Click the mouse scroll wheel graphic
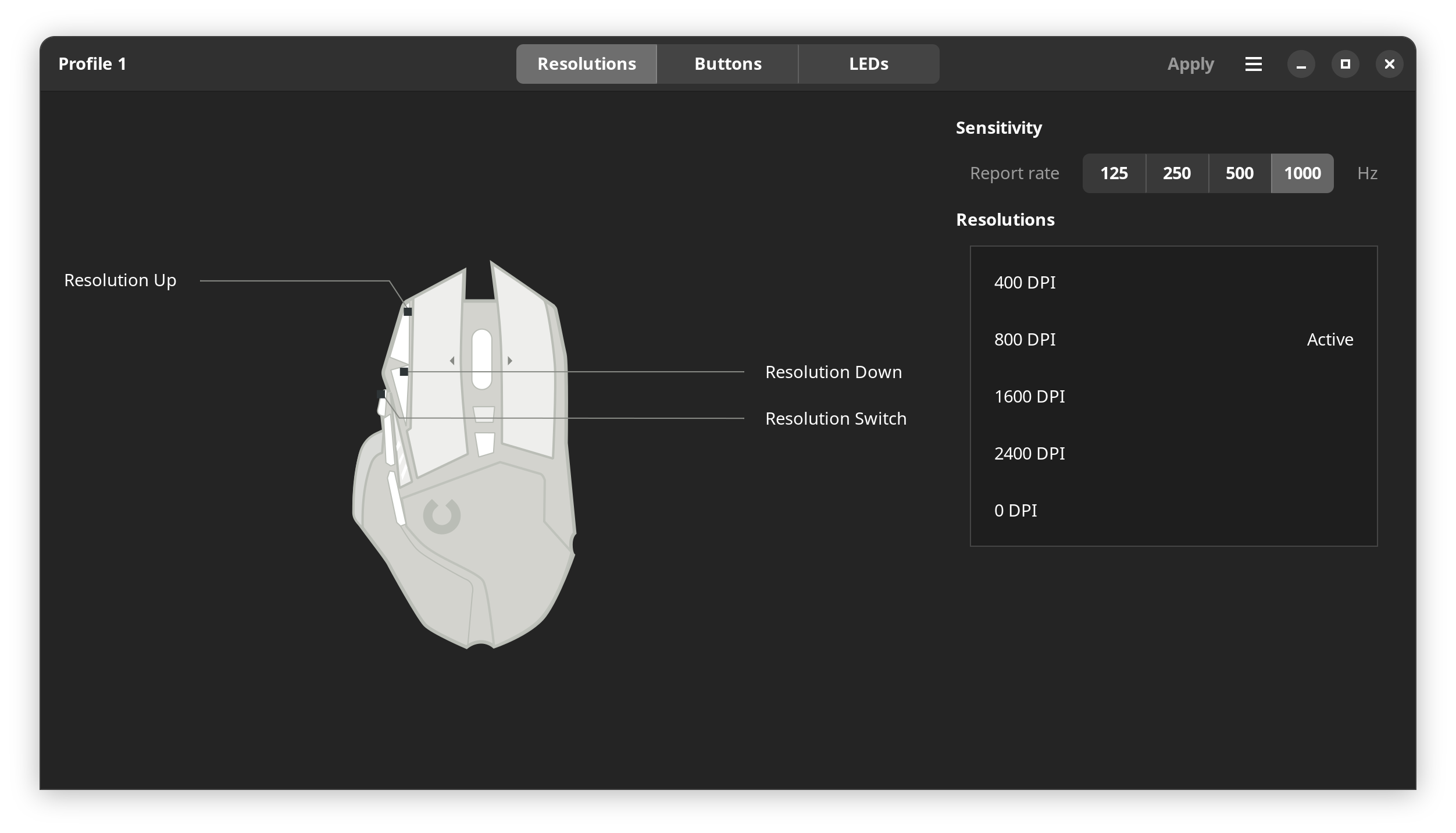Screen dimensions: 1456x833 [481, 359]
